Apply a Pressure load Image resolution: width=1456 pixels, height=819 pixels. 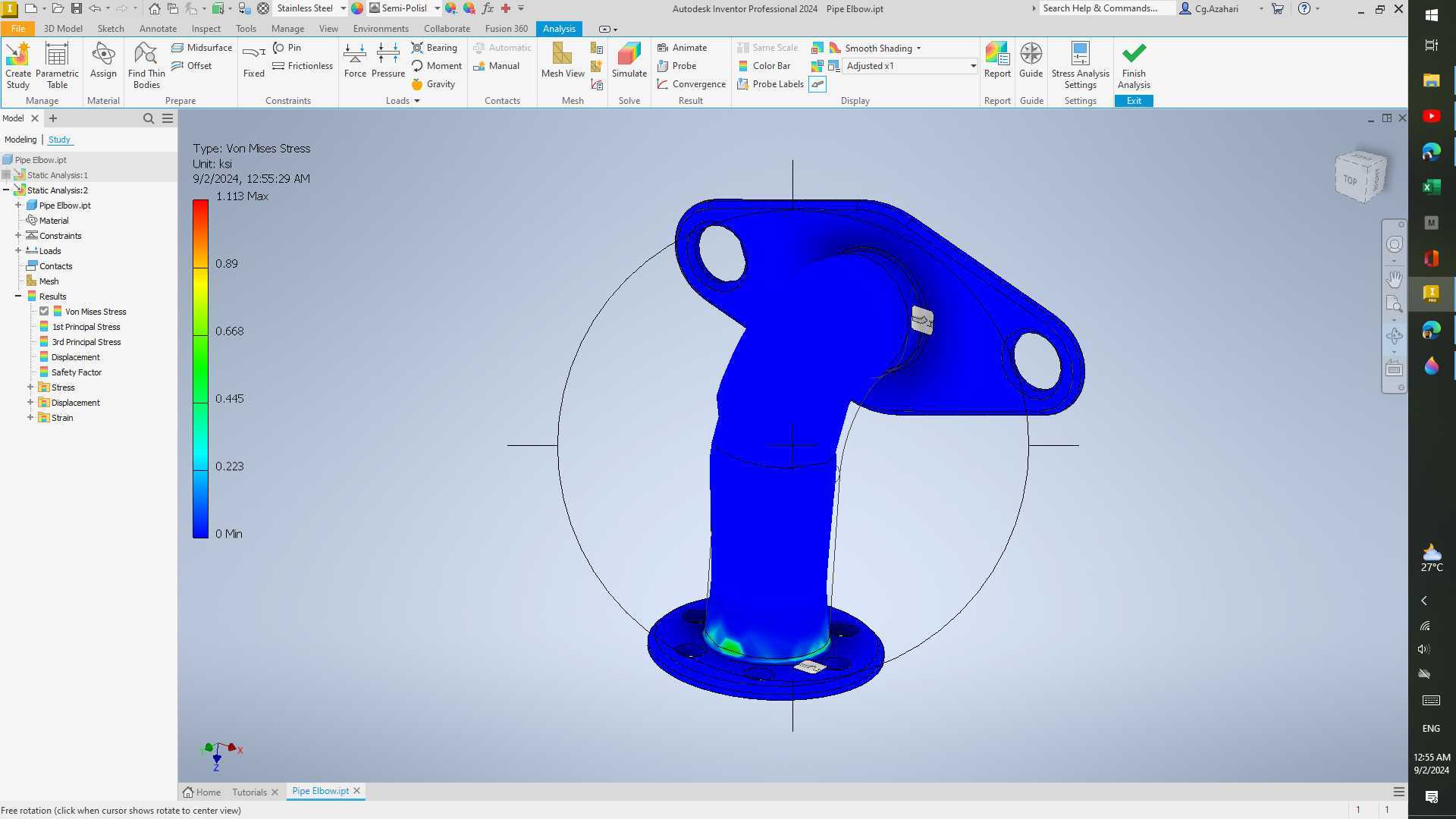(388, 61)
